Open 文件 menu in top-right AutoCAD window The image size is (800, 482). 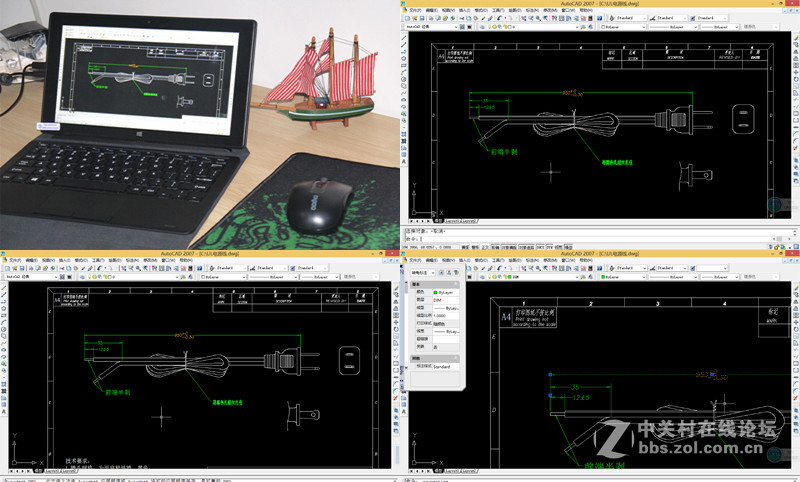pos(415,10)
